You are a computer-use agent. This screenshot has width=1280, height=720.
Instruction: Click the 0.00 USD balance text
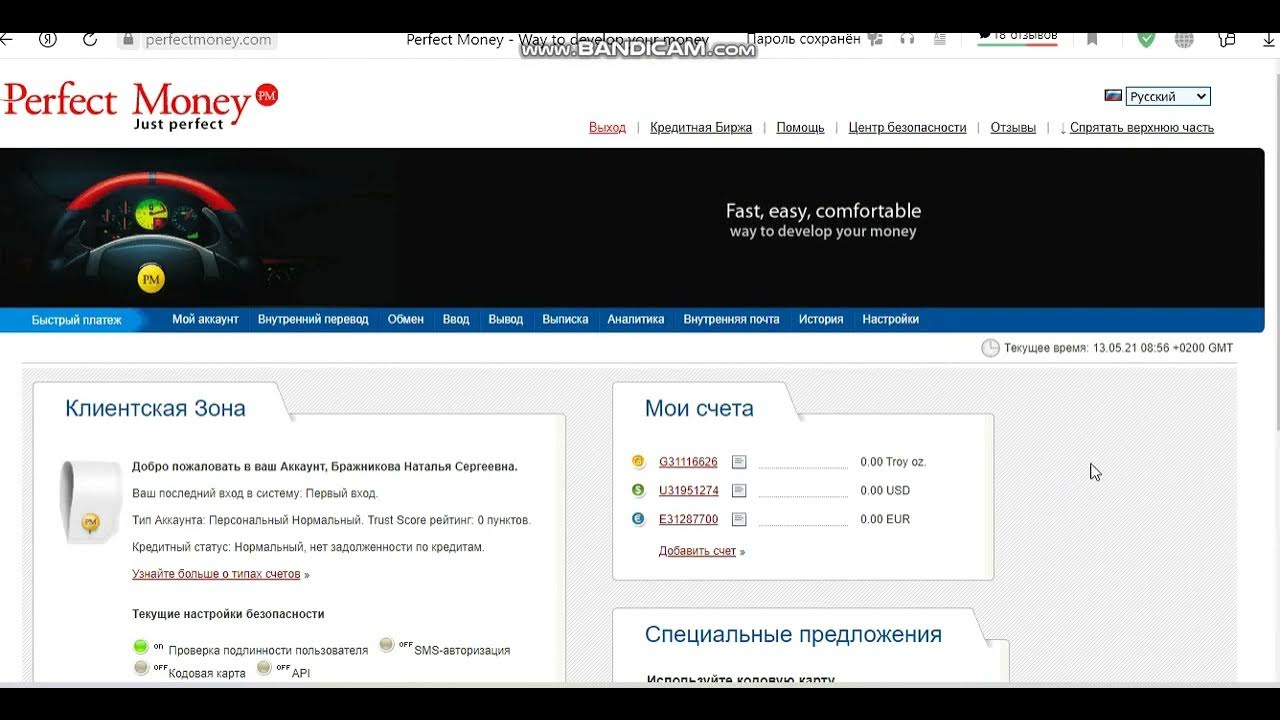tap(885, 491)
